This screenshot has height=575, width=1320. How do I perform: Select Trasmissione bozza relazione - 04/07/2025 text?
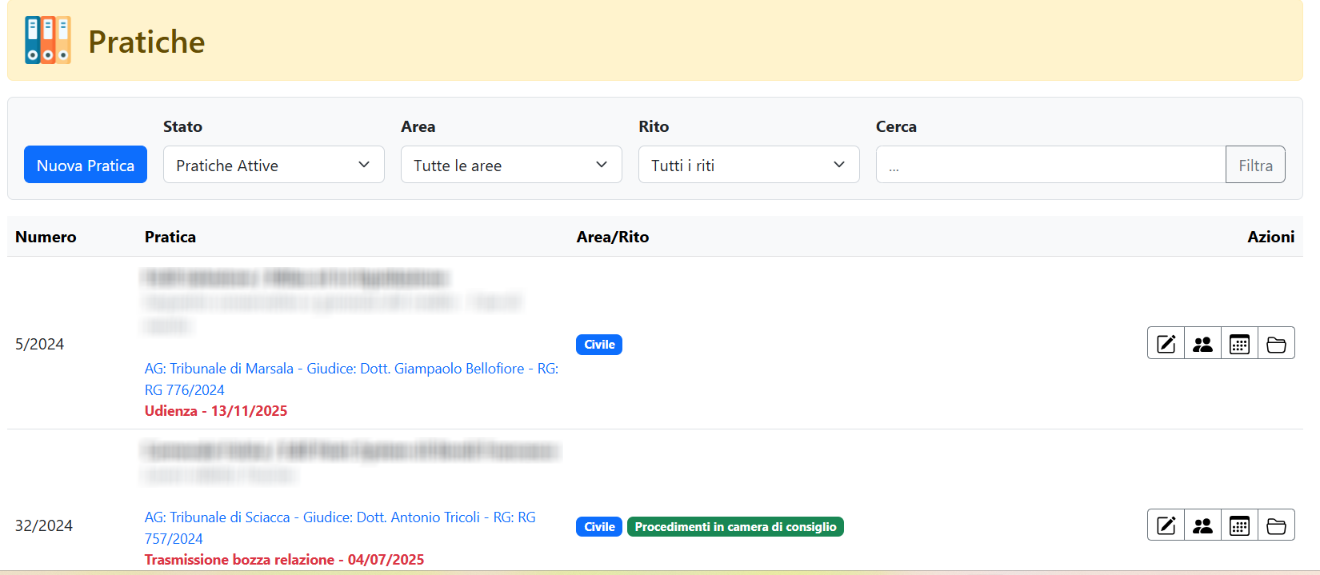pos(284,560)
